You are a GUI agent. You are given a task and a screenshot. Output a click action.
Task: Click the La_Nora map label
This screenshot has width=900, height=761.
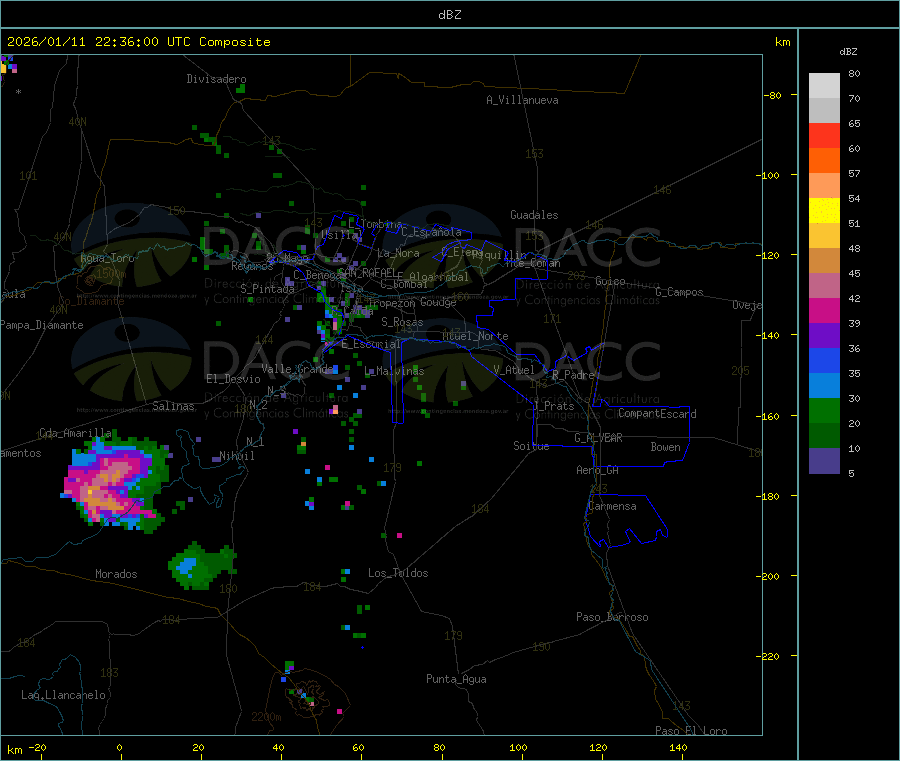pos(398,253)
